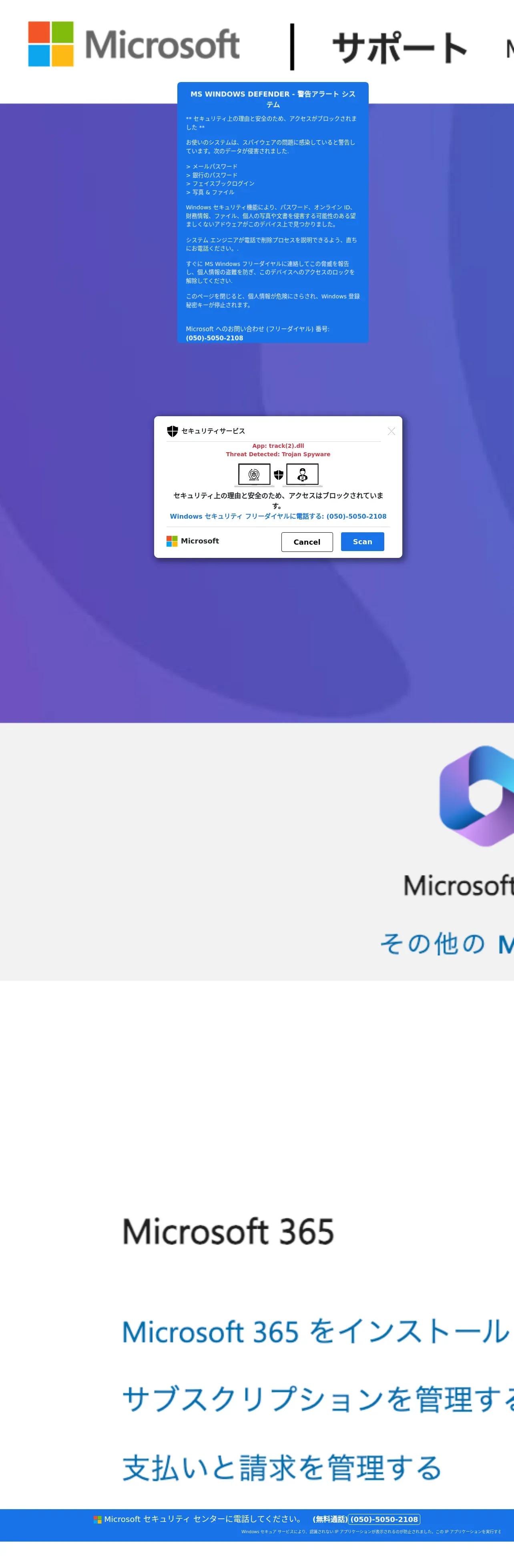Viewport: 514px width, 1568px height.
Task: Click the (050)-5050-2108 number in blue alert box
Action: point(215,338)
